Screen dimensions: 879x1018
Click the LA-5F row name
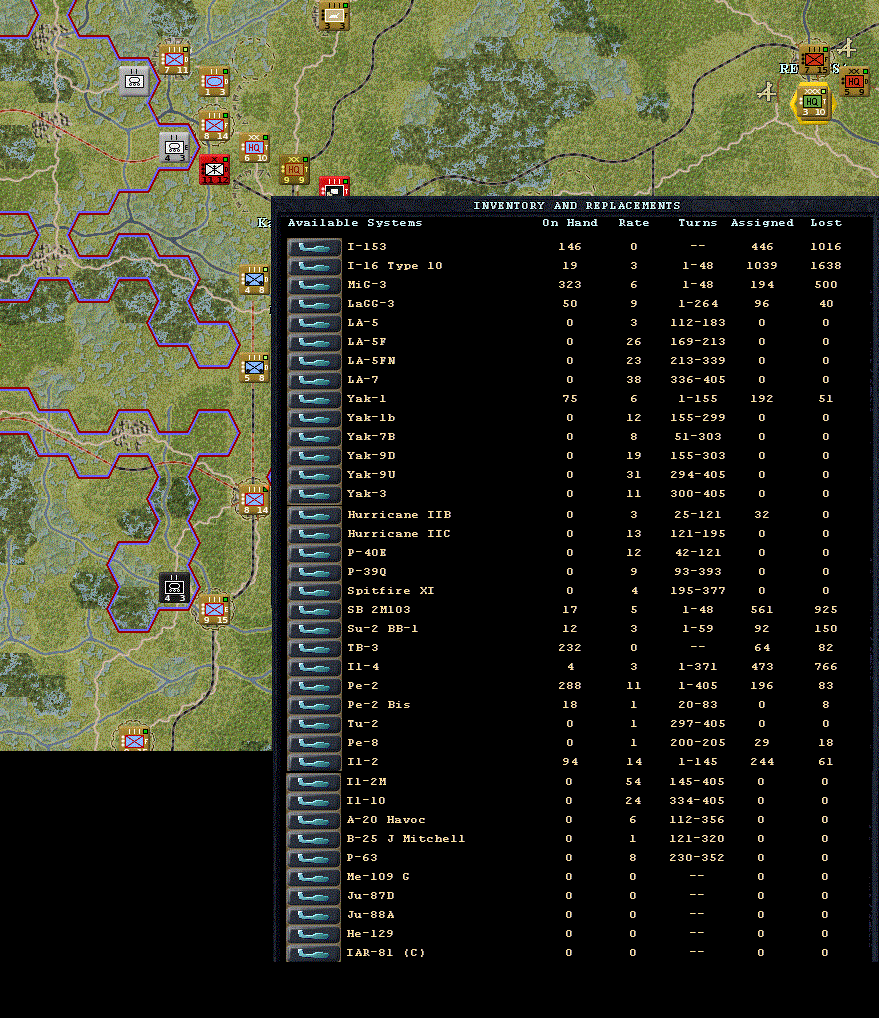pos(367,341)
